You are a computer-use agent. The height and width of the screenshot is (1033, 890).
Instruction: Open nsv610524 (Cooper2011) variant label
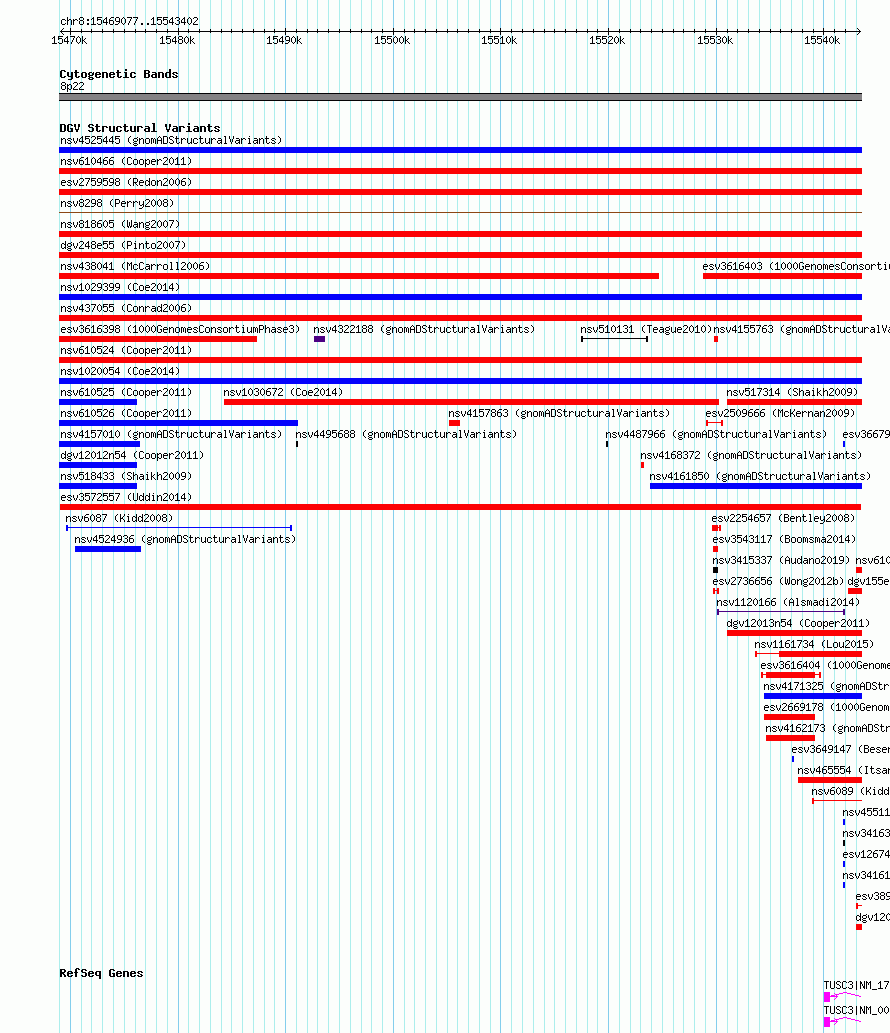point(125,351)
